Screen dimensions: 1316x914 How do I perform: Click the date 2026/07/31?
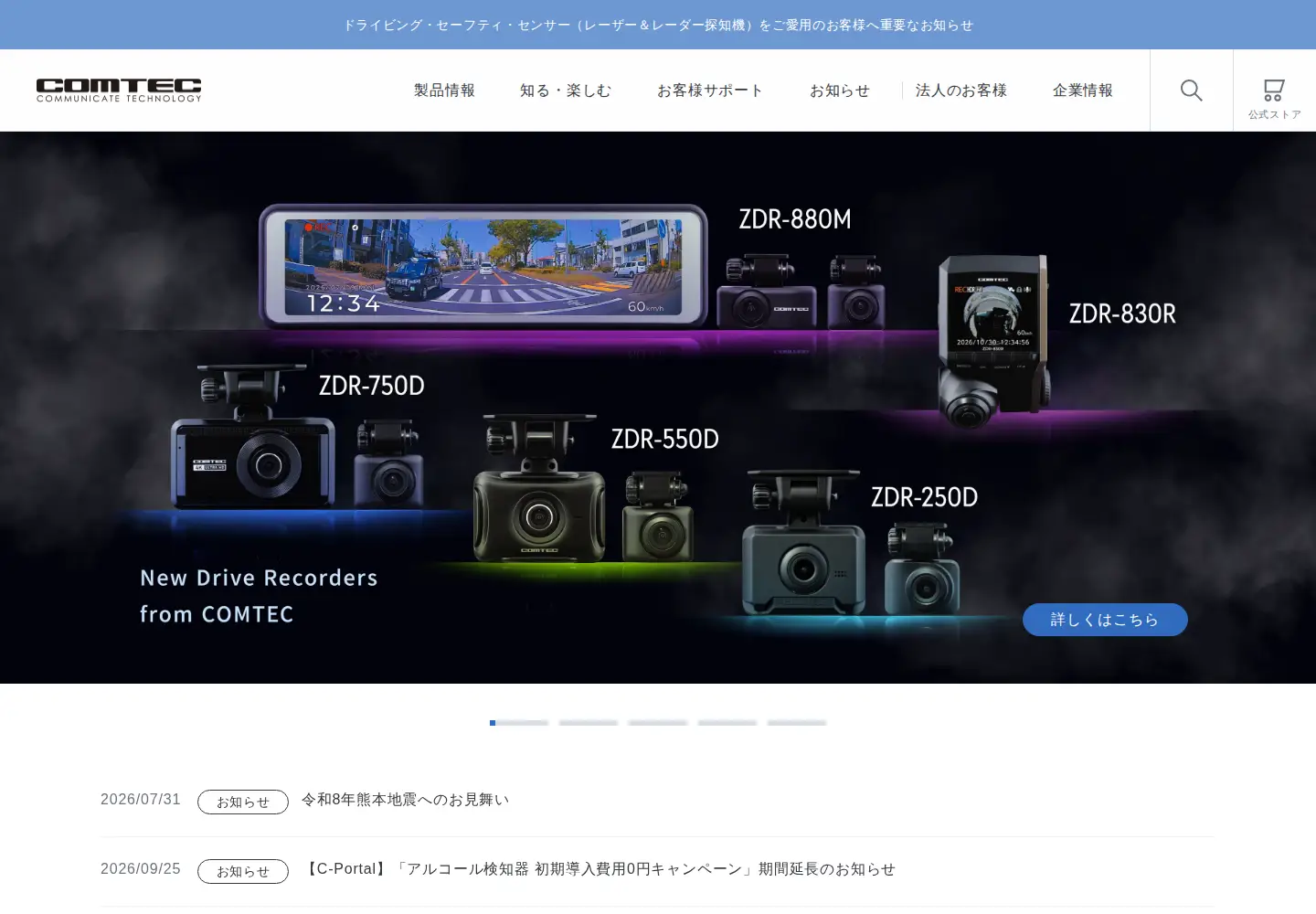tap(141, 800)
